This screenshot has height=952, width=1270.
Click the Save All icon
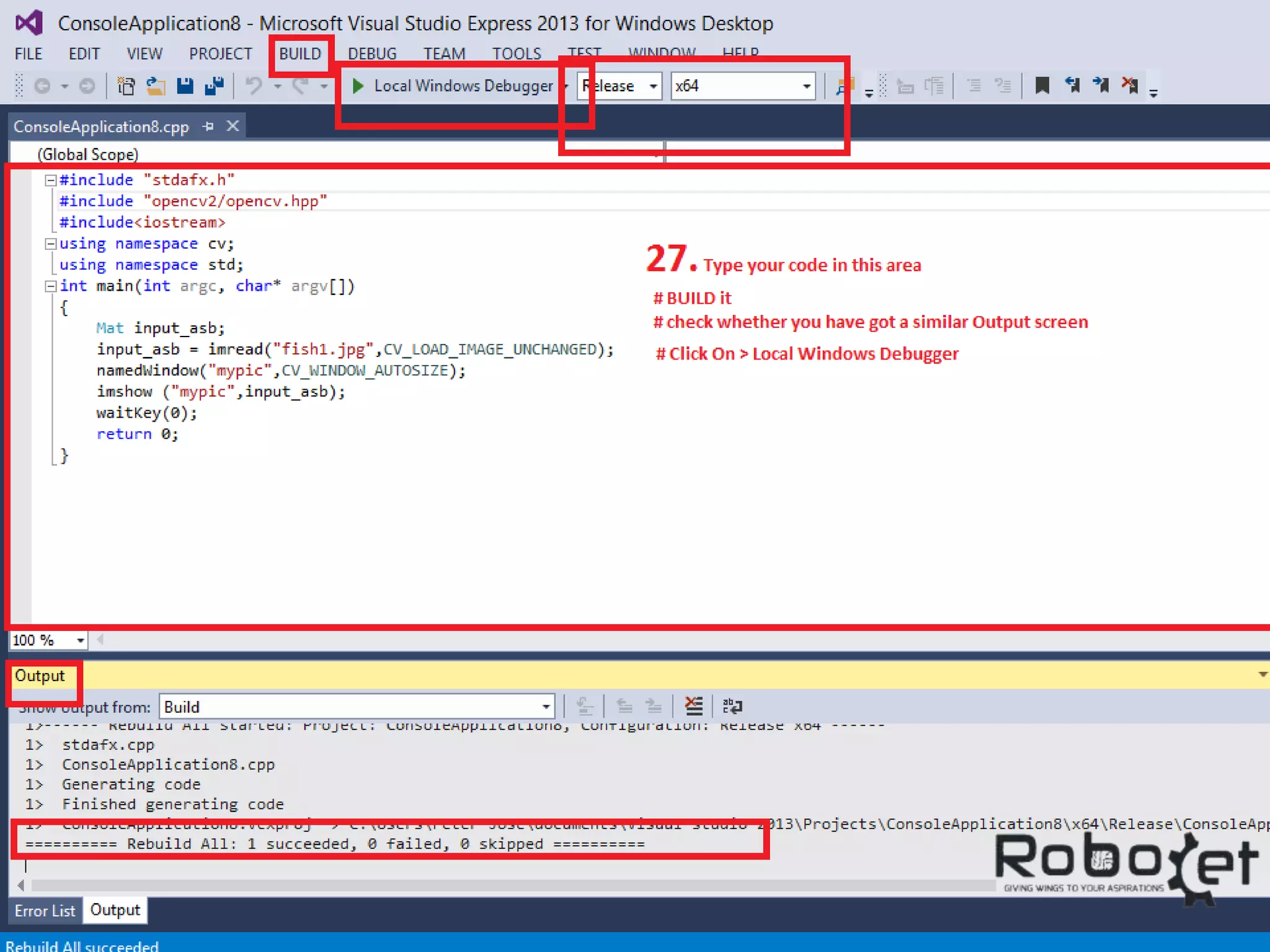[x=215, y=86]
